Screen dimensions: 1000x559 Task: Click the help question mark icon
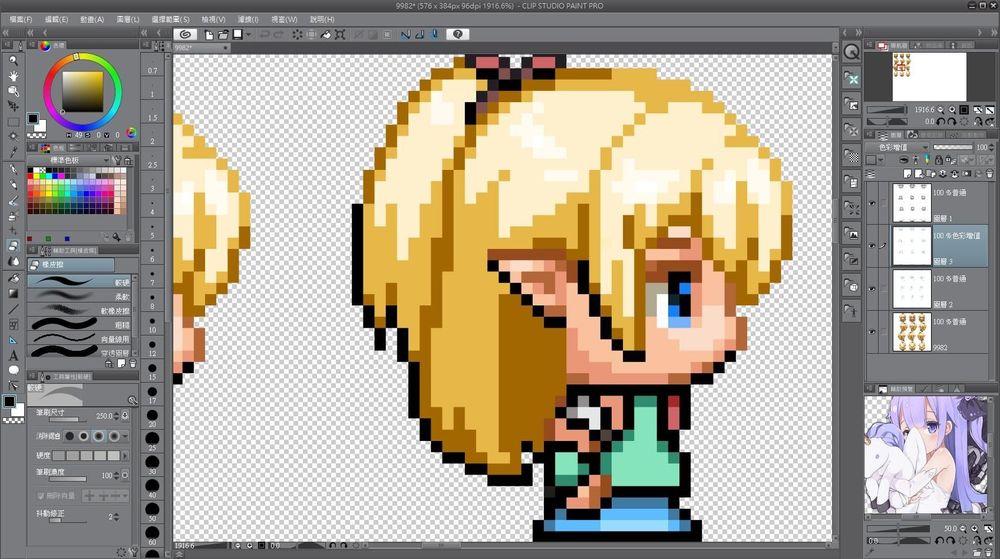click(457, 34)
